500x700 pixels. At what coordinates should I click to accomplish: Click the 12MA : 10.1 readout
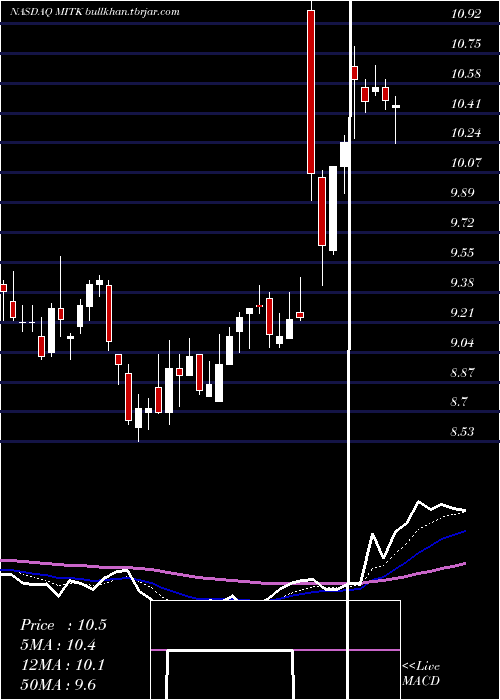point(63,665)
